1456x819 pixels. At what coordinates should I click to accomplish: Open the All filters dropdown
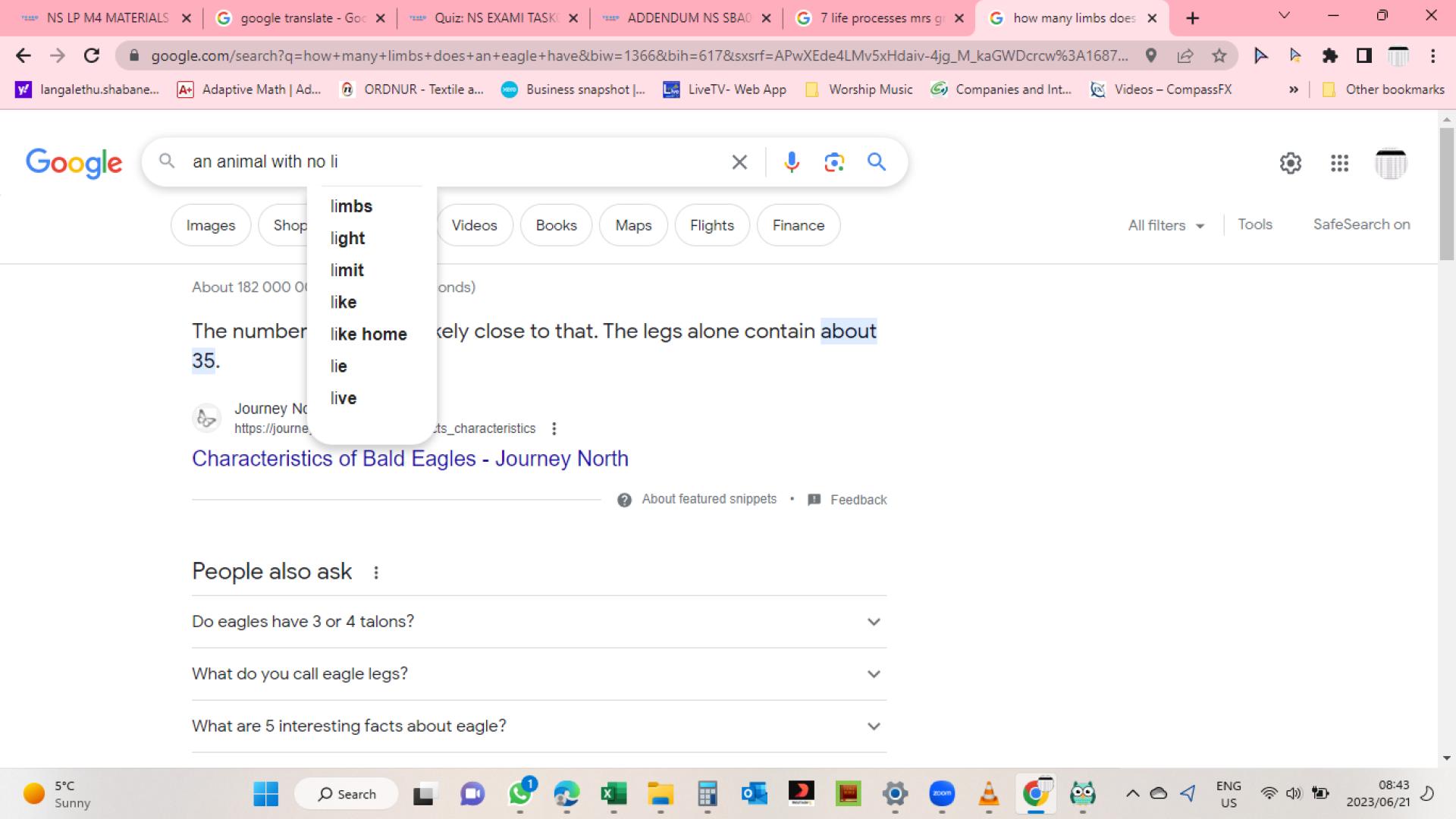1166,225
